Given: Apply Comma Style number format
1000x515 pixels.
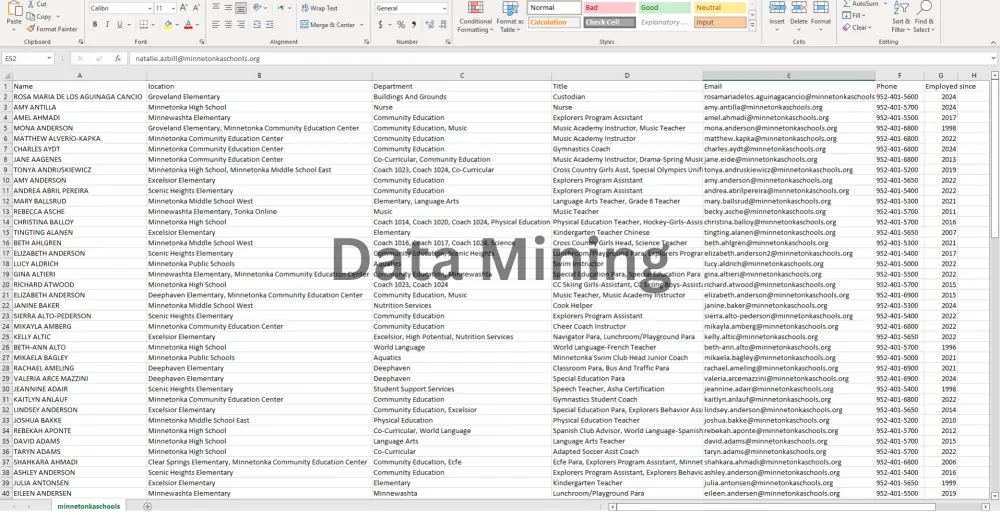Looking at the screenshot, I should 414,25.
